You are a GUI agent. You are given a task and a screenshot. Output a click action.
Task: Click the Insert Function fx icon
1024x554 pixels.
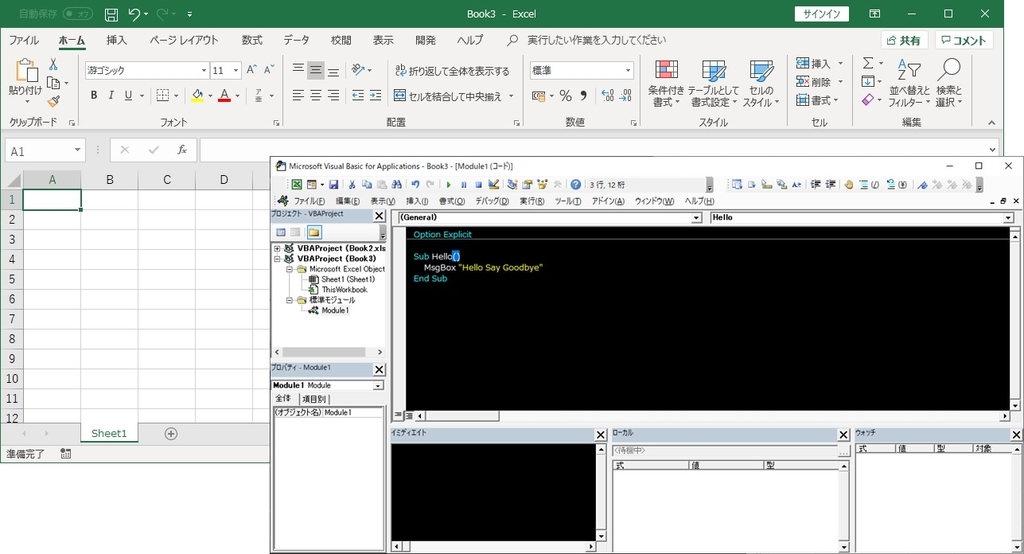tap(182, 150)
